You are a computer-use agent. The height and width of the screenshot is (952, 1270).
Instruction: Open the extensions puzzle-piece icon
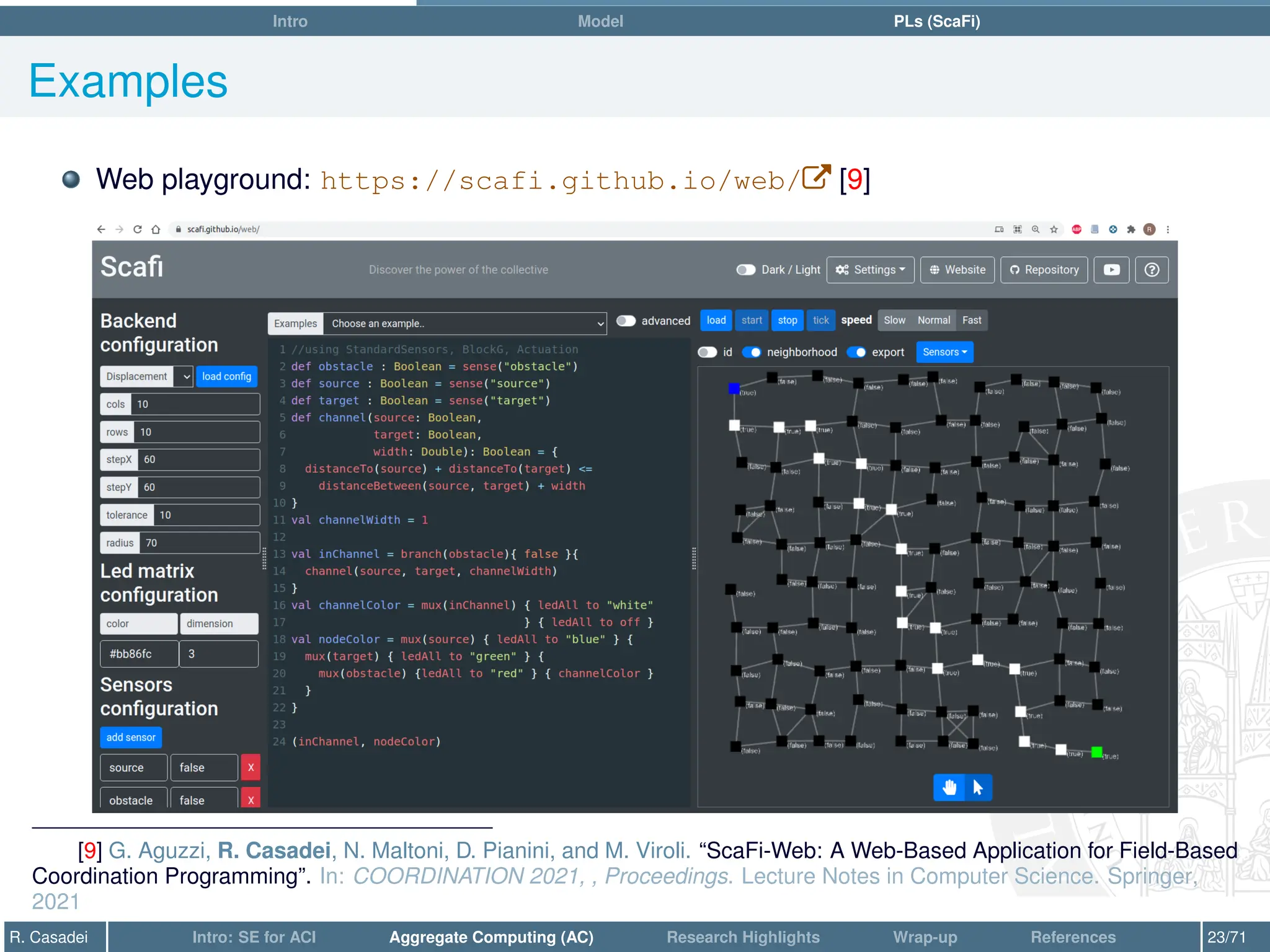pos(1131,229)
